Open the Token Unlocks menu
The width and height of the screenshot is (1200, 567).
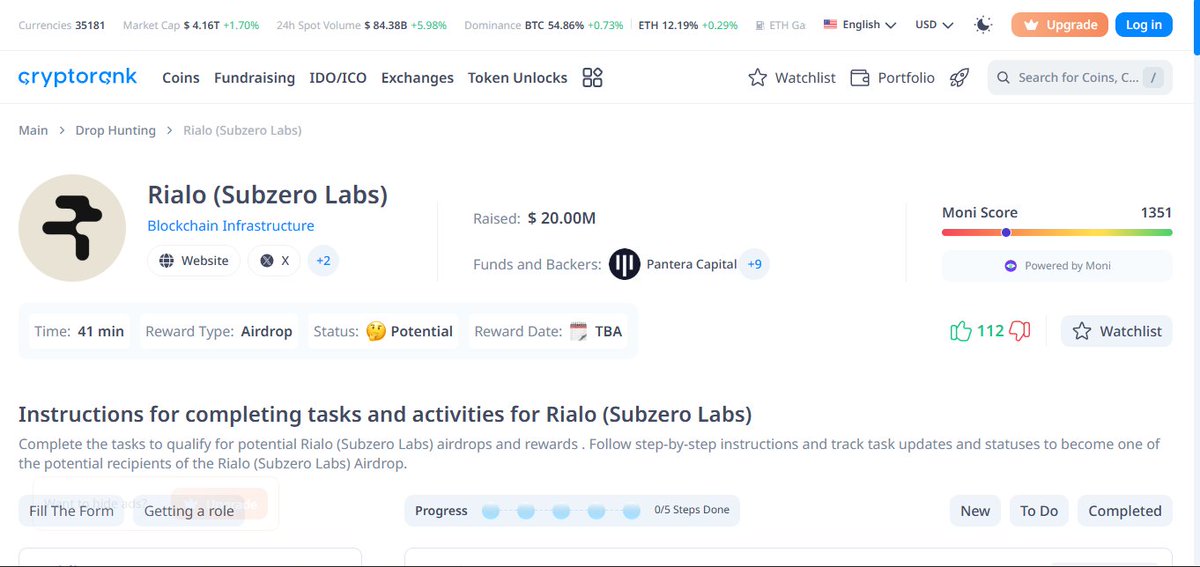coord(517,77)
